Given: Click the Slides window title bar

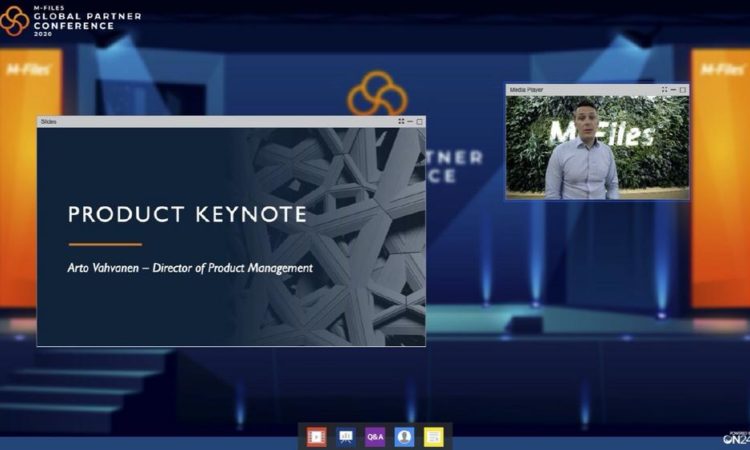Looking at the screenshot, I should click(231, 121).
